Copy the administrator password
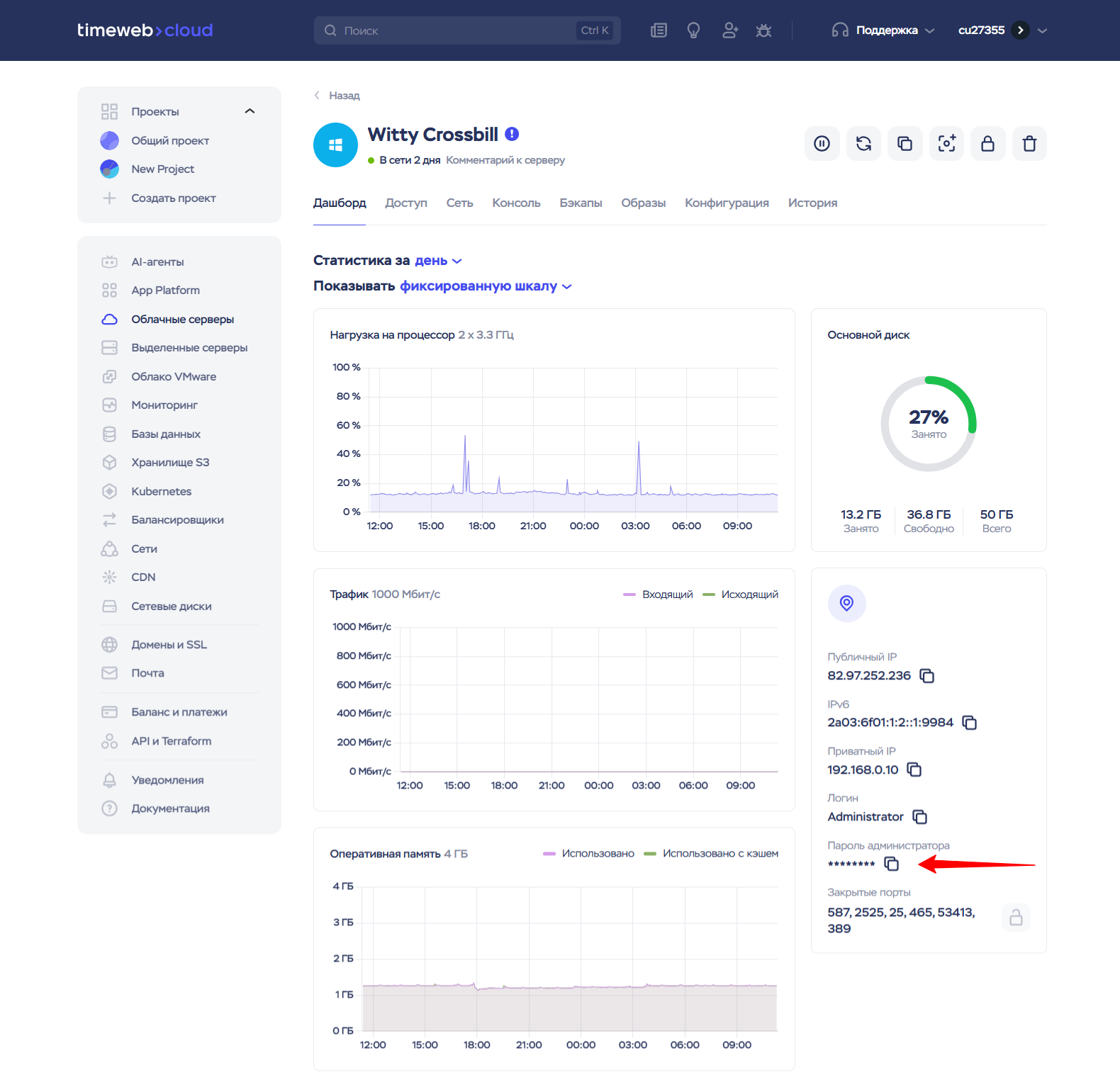Viewport: 1120px width, 1082px height. click(891, 864)
